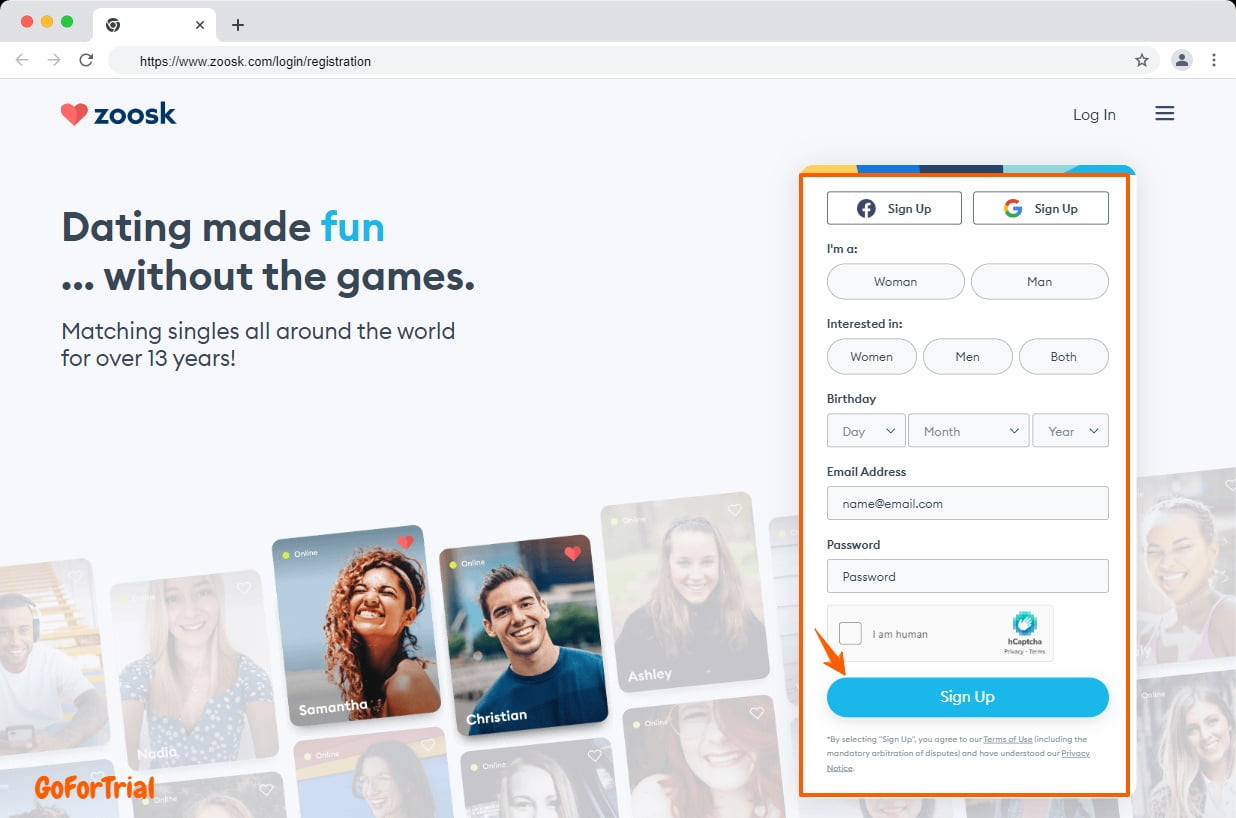Open the hamburger menu icon
The height and width of the screenshot is (818, 1236).
[1164, 114]
